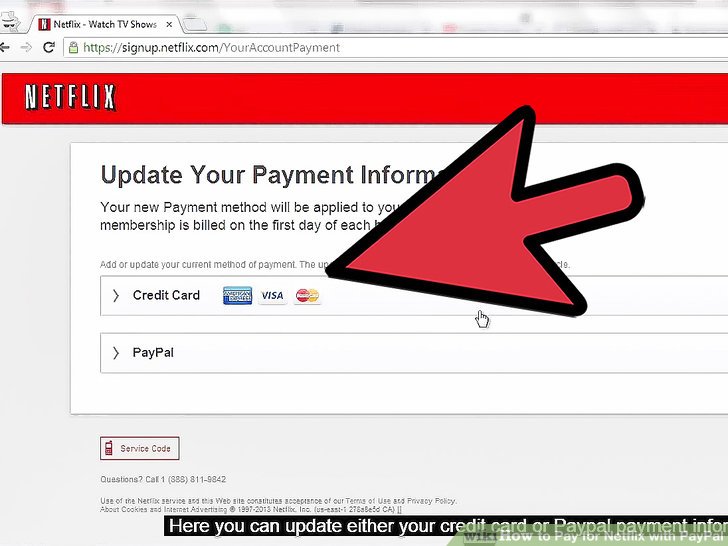Close the Netflix browser tab
Viewport: 728px width, 546px height.
169,24
